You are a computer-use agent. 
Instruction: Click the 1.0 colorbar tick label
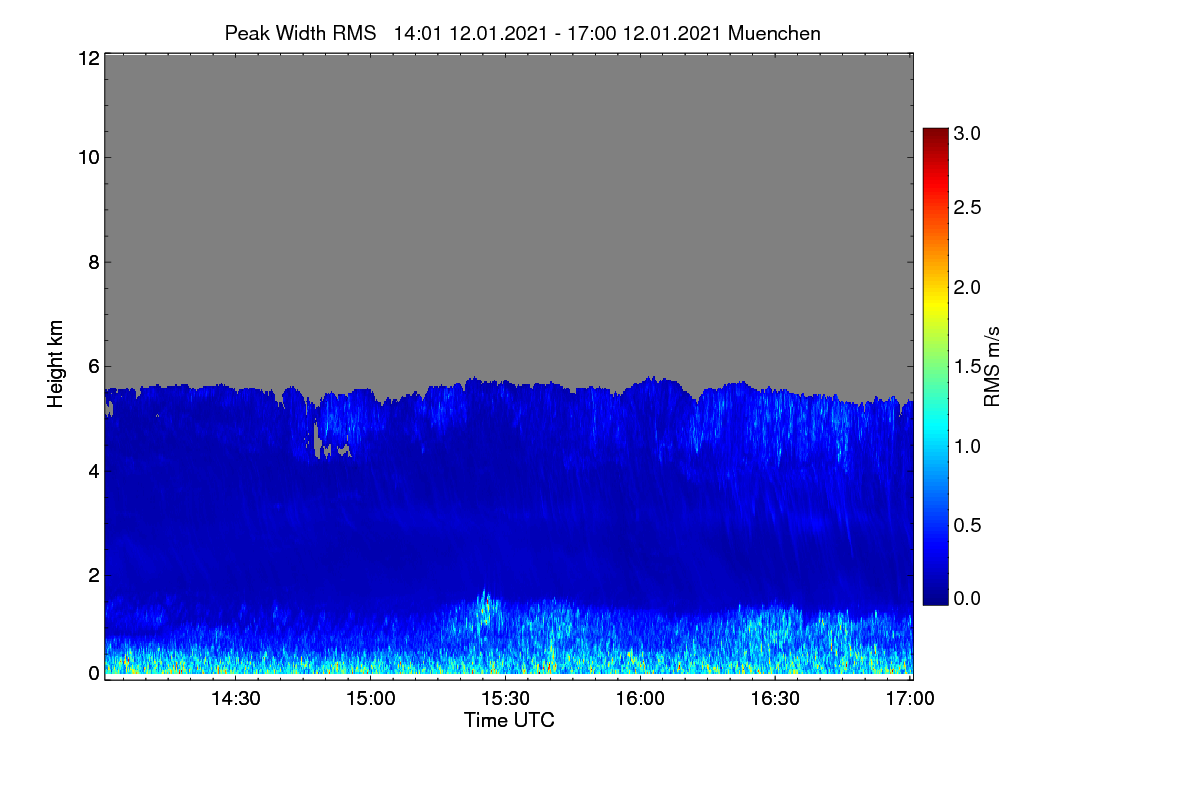coord(967,446)
